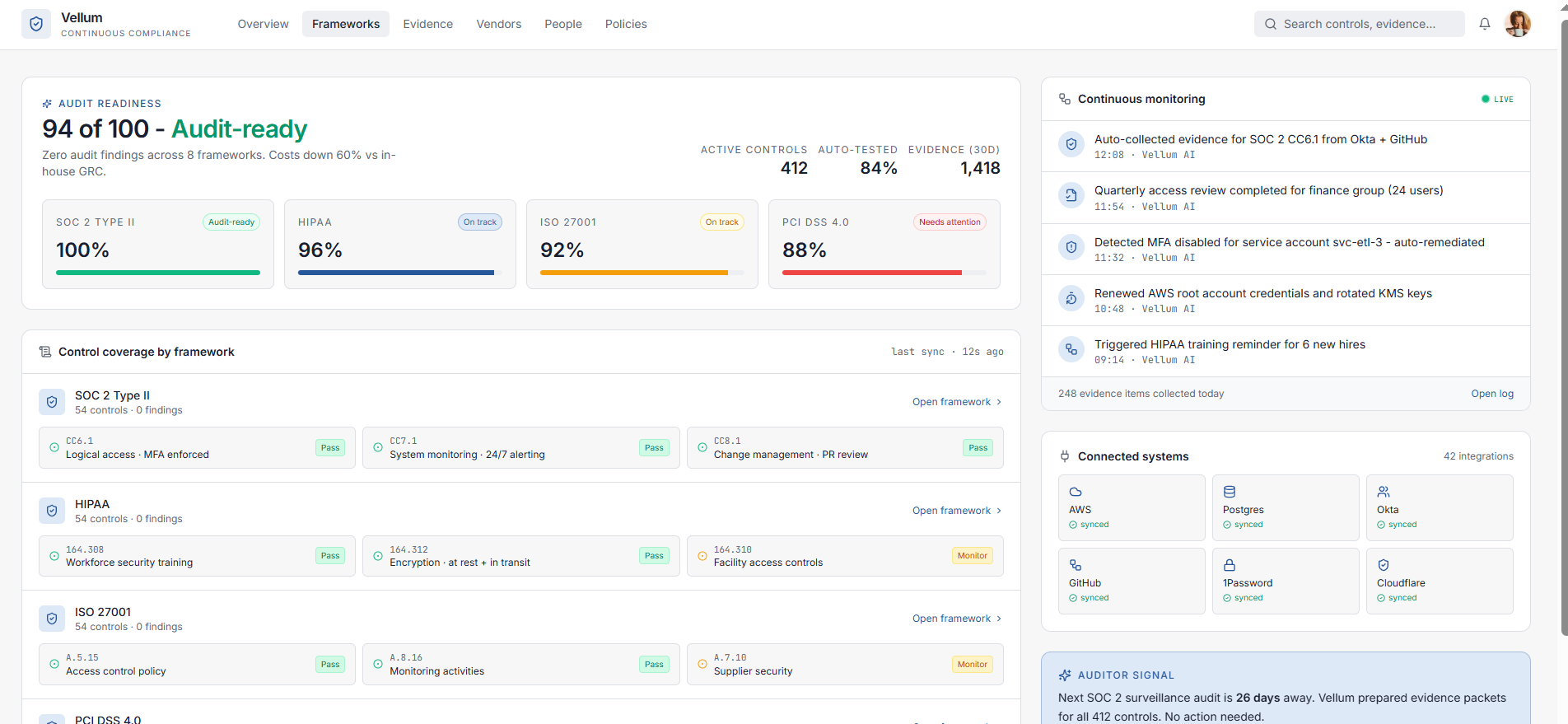Open CC7.1 System monitoring control
Image resolution: width=1568 pixels, height=724 pixels.
pos(521,448)
